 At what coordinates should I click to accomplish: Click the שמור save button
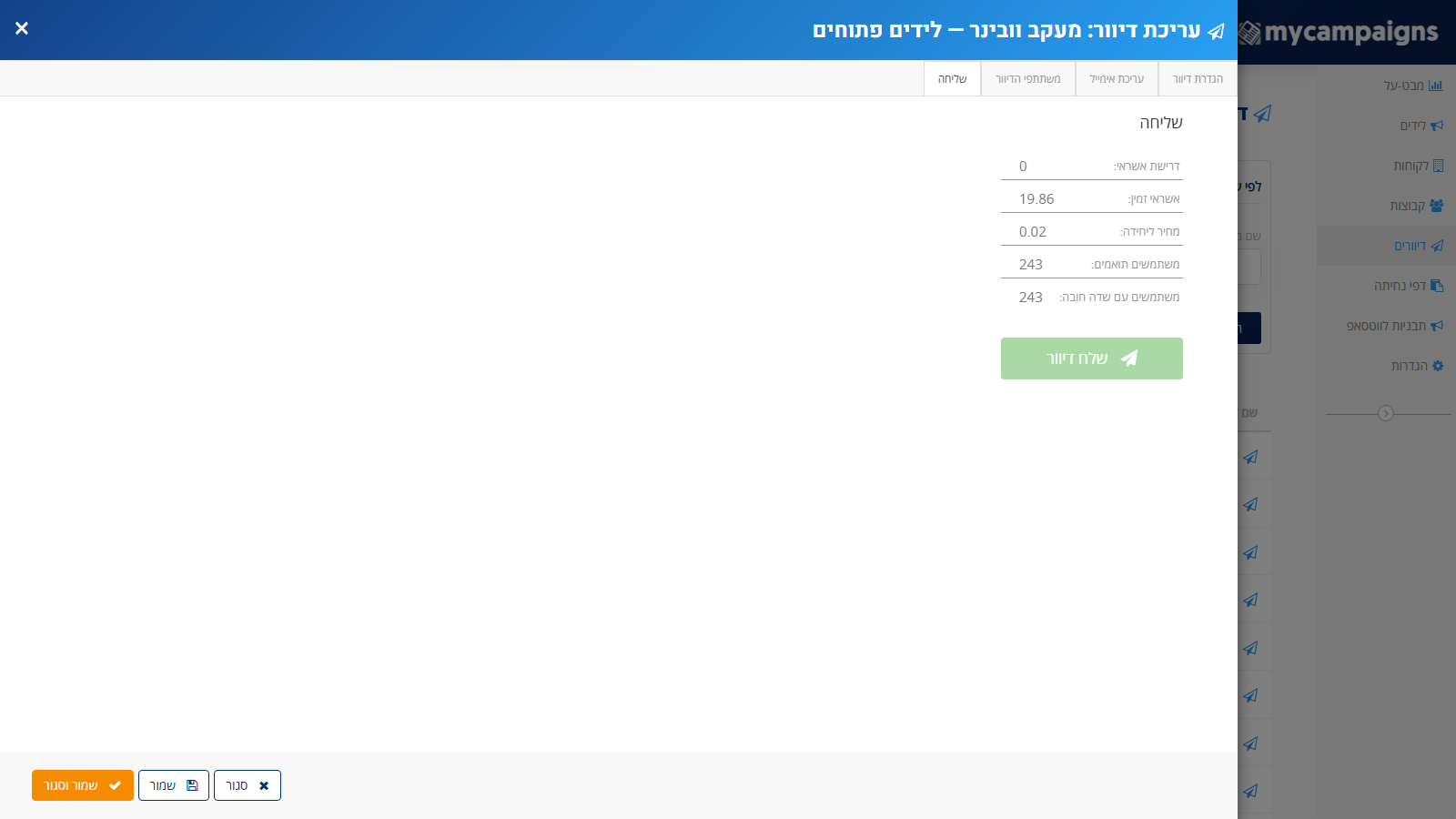174,785
